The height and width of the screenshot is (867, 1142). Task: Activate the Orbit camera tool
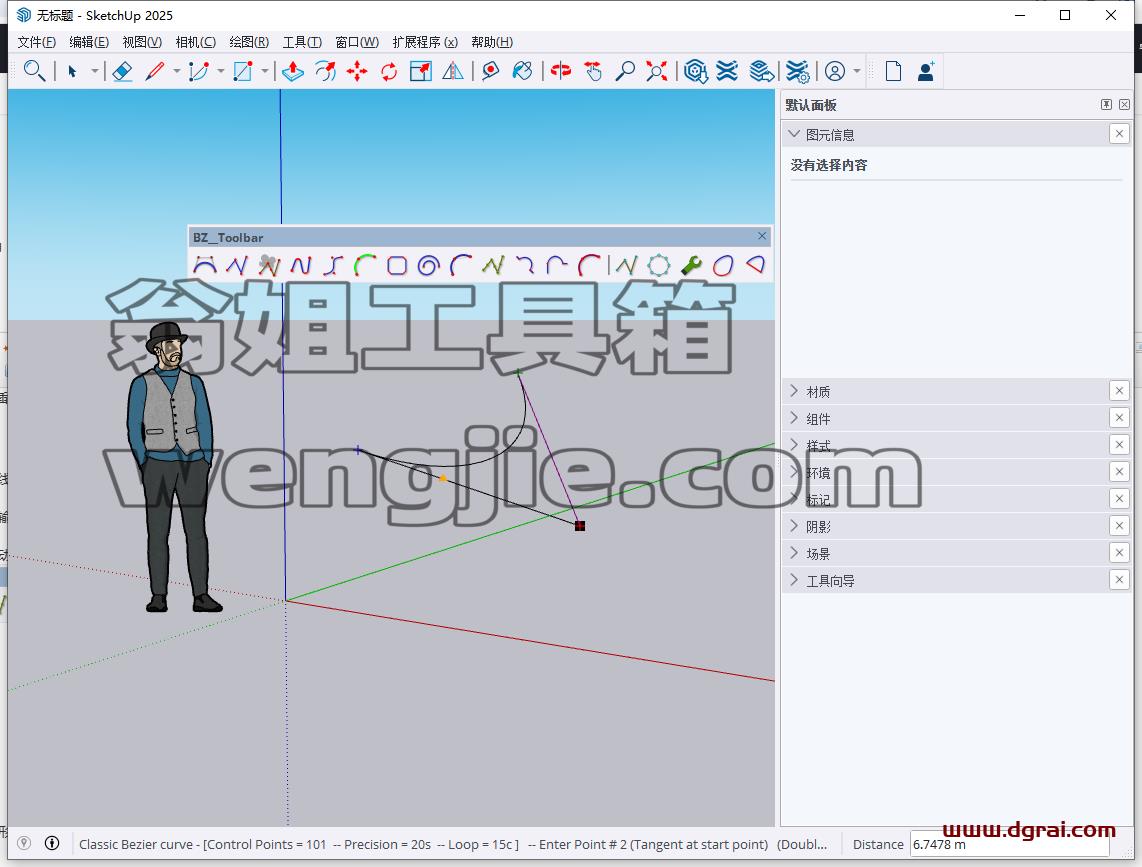[561, 71]
